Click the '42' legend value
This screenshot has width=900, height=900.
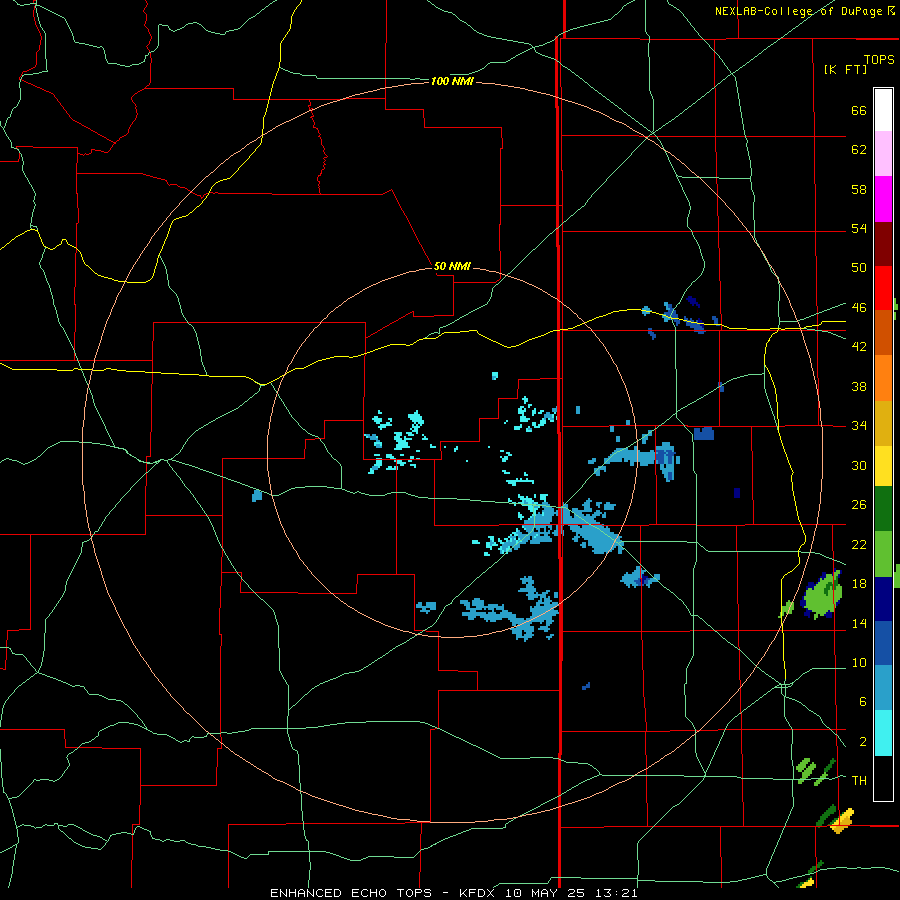859,347
